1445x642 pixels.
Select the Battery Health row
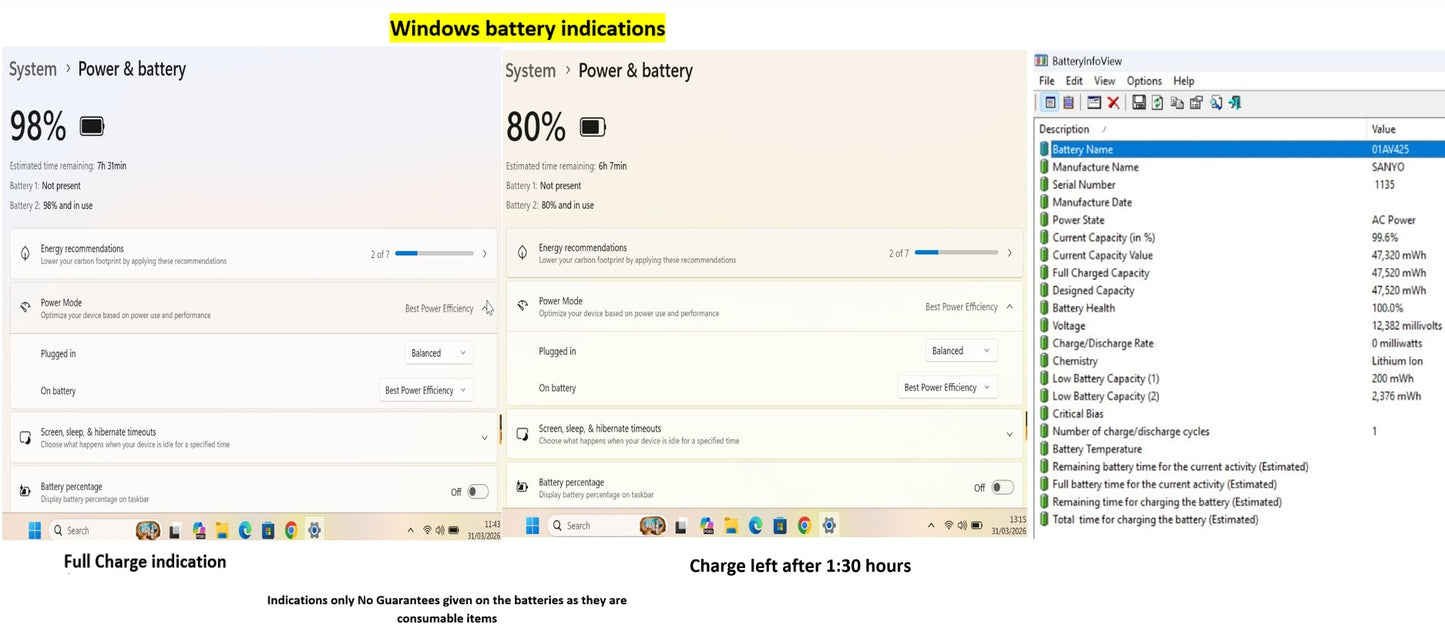click(x=1240, y=308)
